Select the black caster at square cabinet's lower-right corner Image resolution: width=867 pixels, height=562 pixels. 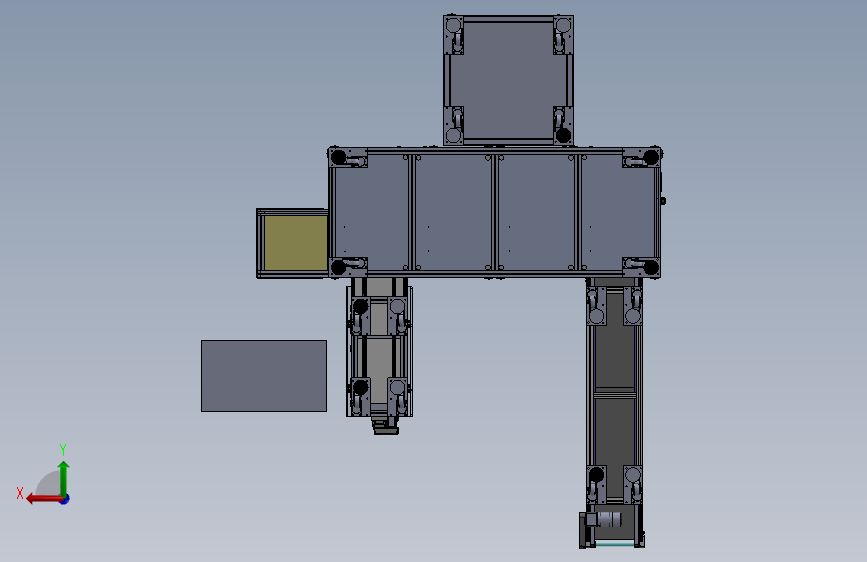click(563, 135)
